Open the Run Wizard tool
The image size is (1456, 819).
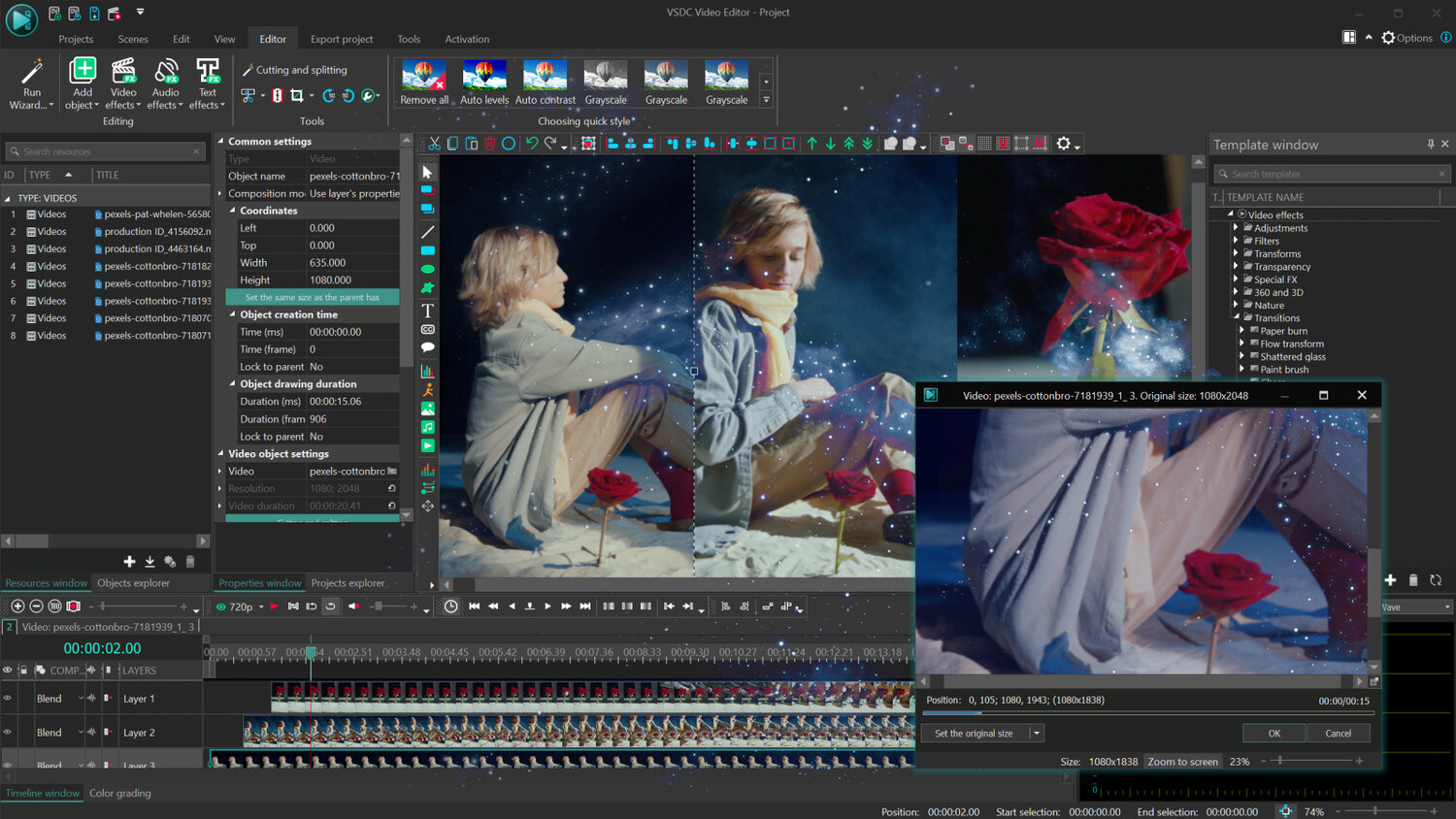(x=31, y=83)
